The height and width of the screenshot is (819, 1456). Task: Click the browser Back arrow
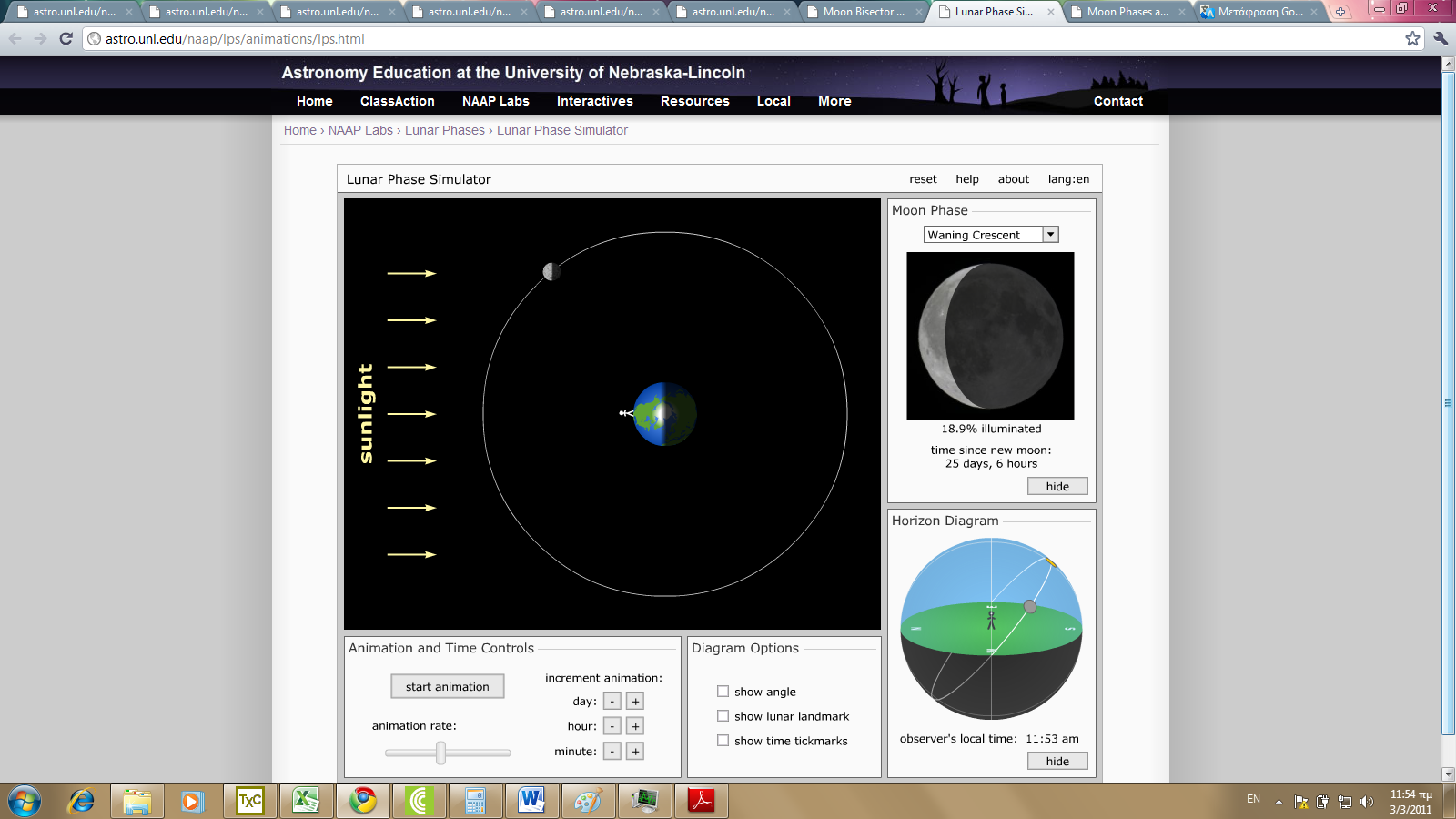pyautogui.click(x=15, y=39)
